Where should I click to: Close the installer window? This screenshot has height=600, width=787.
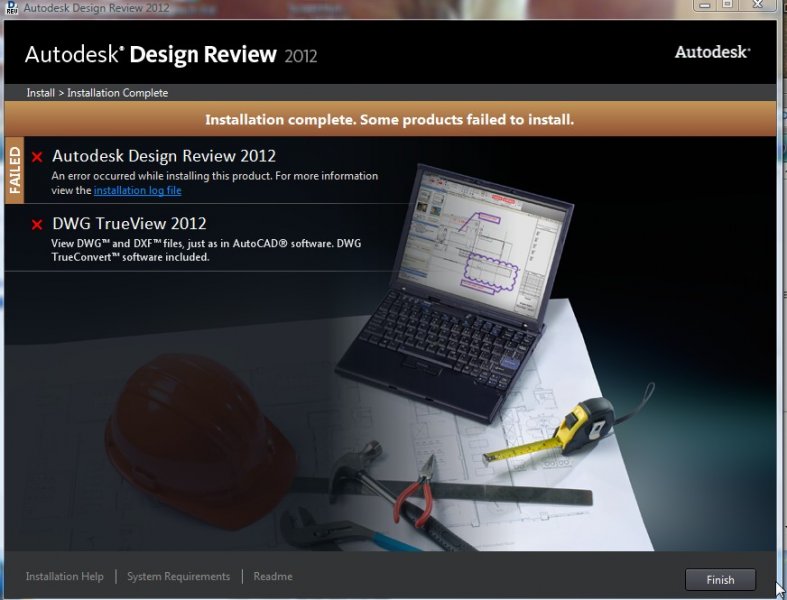point(758,5)
